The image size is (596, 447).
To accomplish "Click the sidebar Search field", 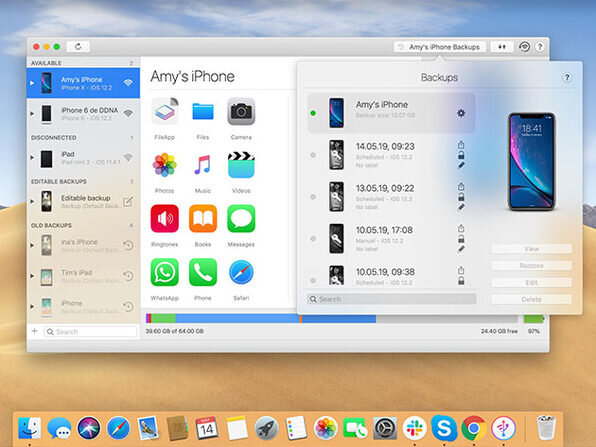I will coord(90,332).
